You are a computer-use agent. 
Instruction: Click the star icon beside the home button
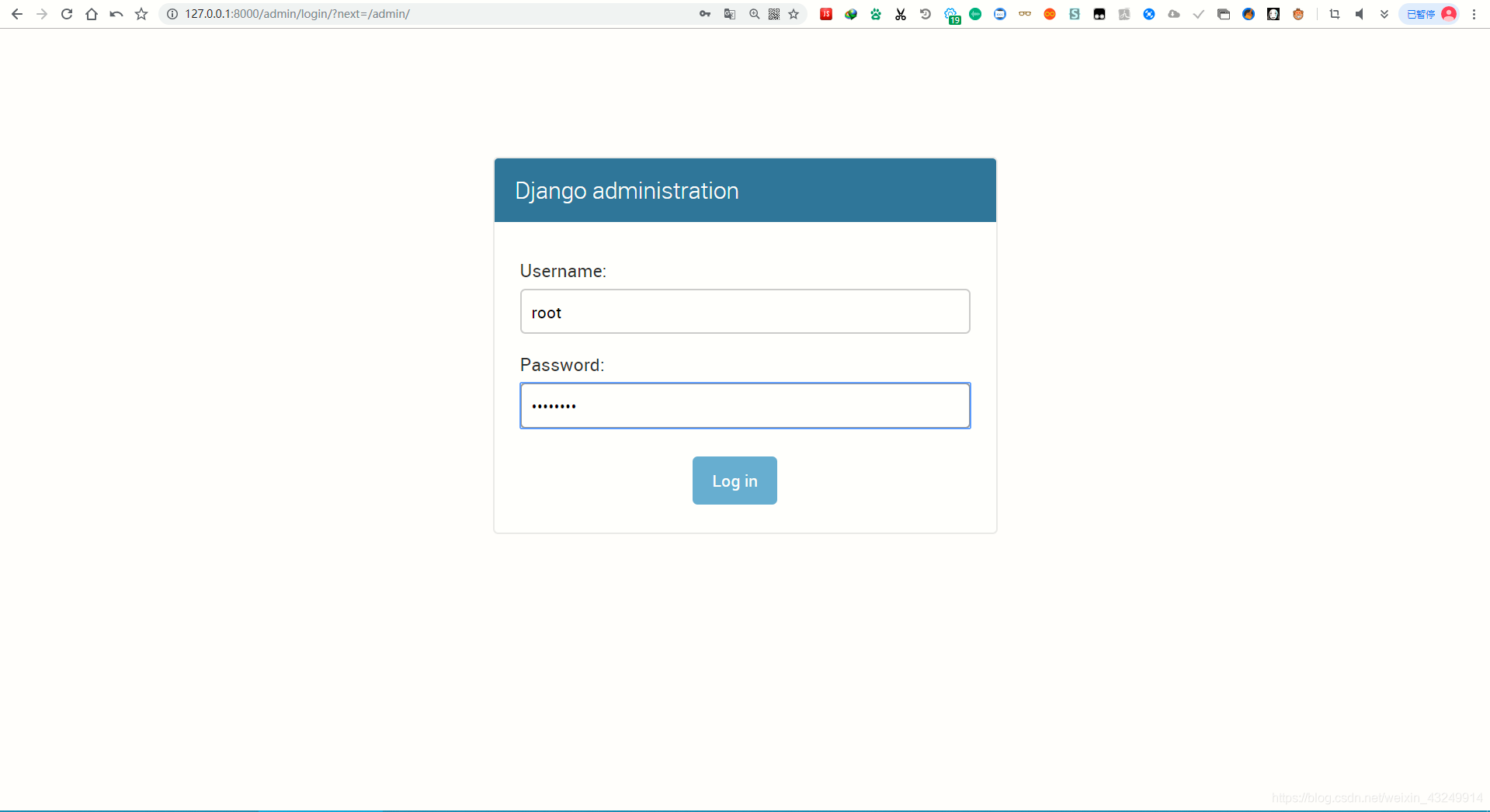141,14
